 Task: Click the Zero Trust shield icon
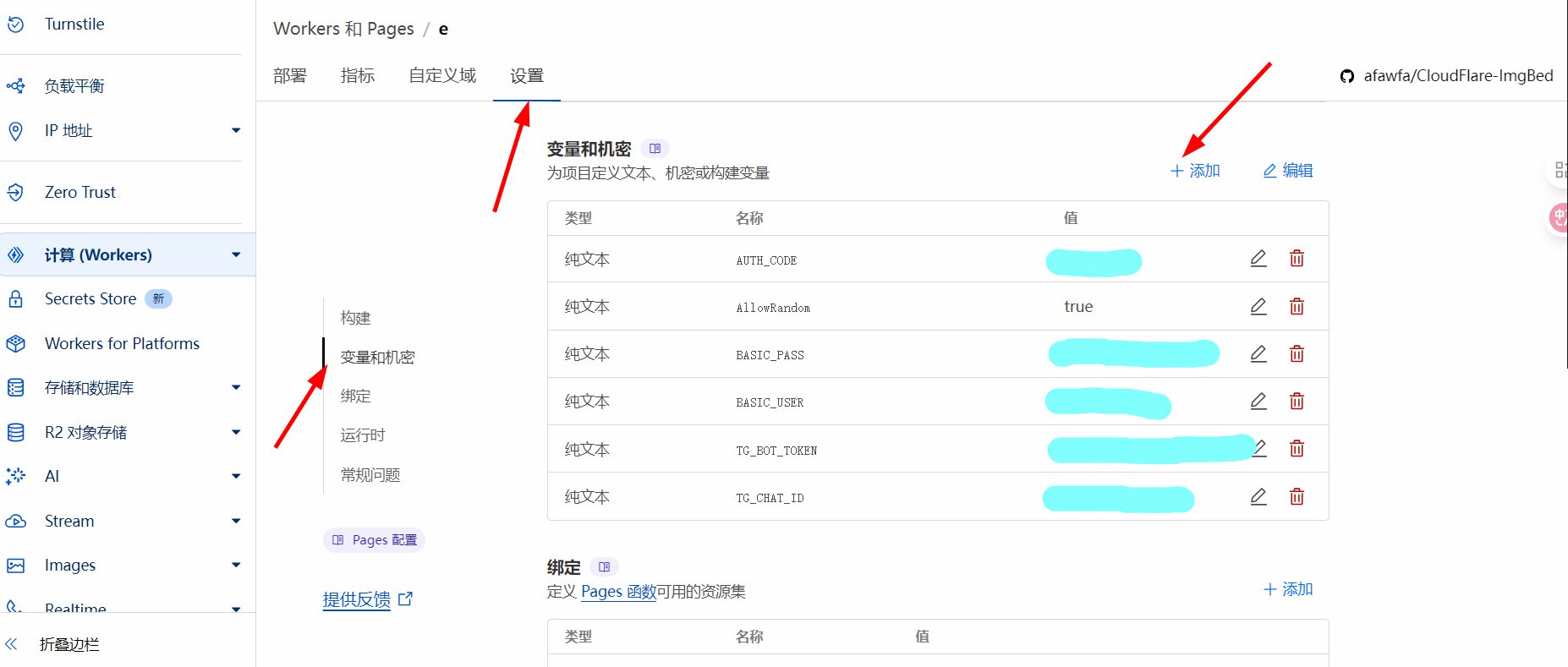click(x=15, y=193)
